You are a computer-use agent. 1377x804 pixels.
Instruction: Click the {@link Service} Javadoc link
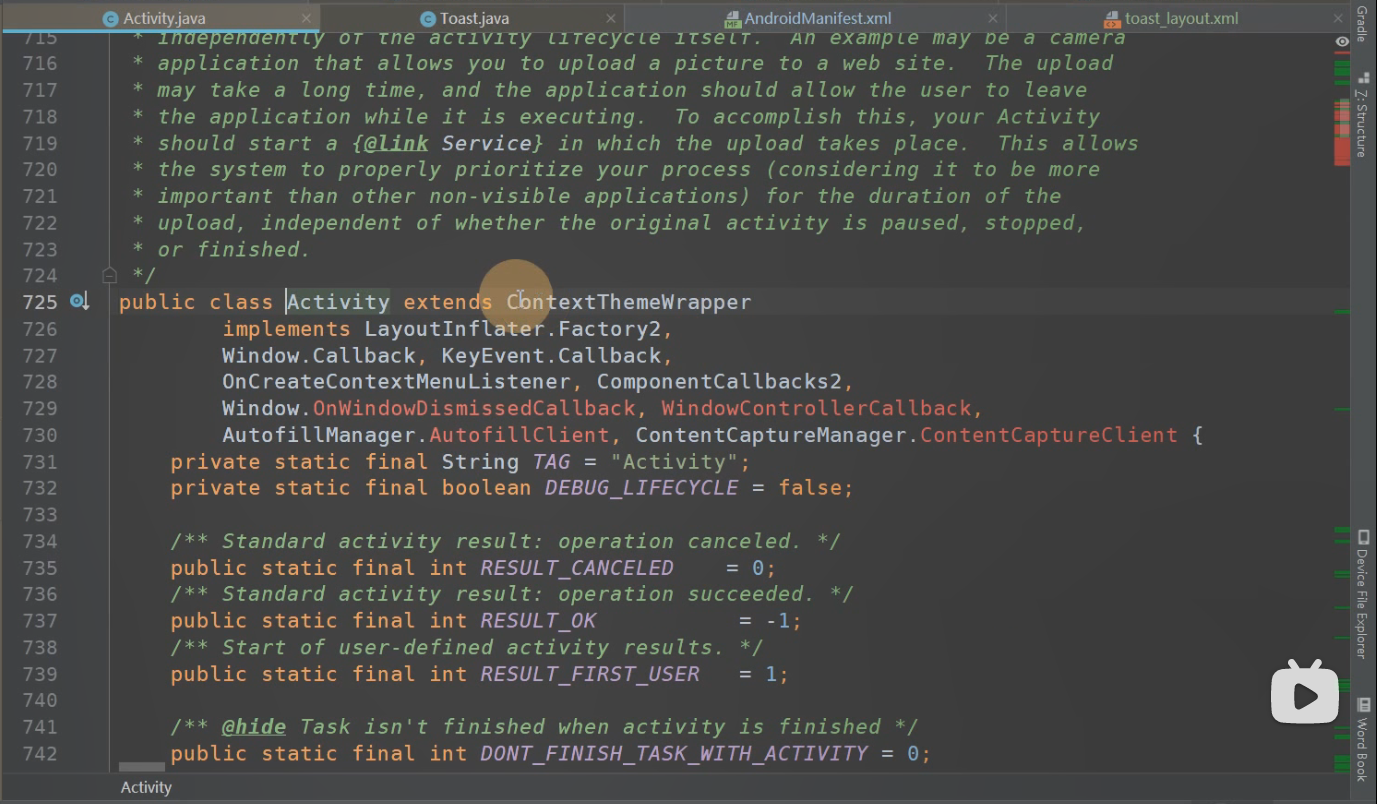pyautogui.click(x=449, y=143)
